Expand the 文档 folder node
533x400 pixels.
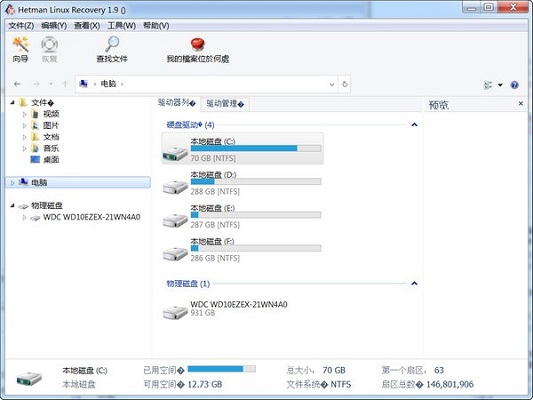[24, 137]
